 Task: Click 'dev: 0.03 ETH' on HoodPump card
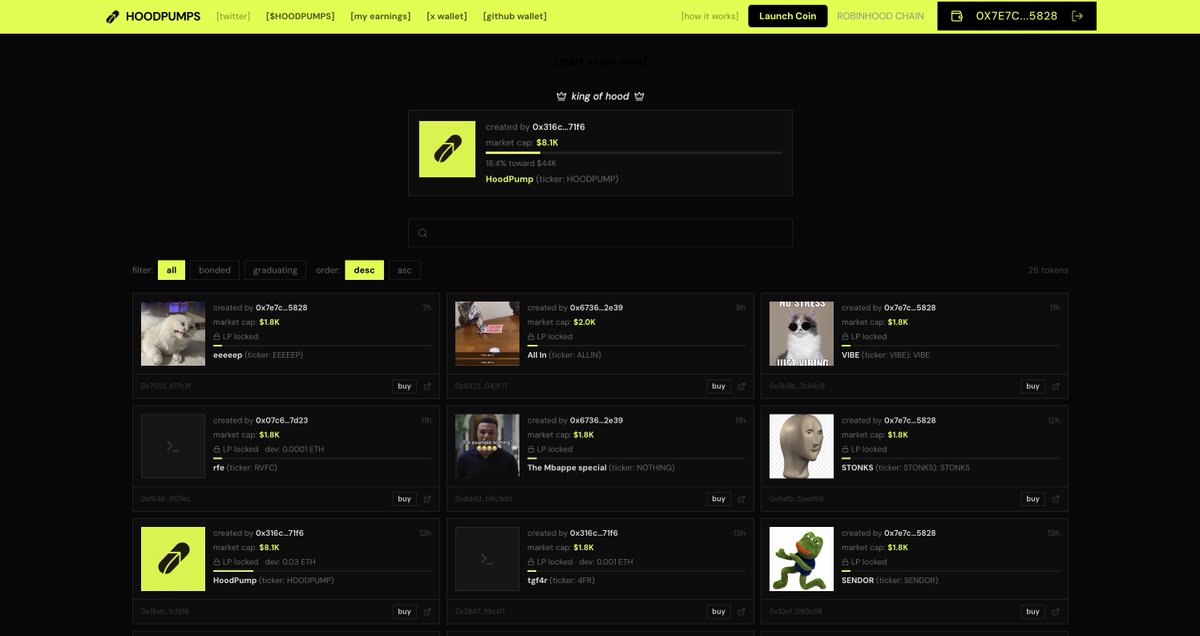tap(290, 562)
